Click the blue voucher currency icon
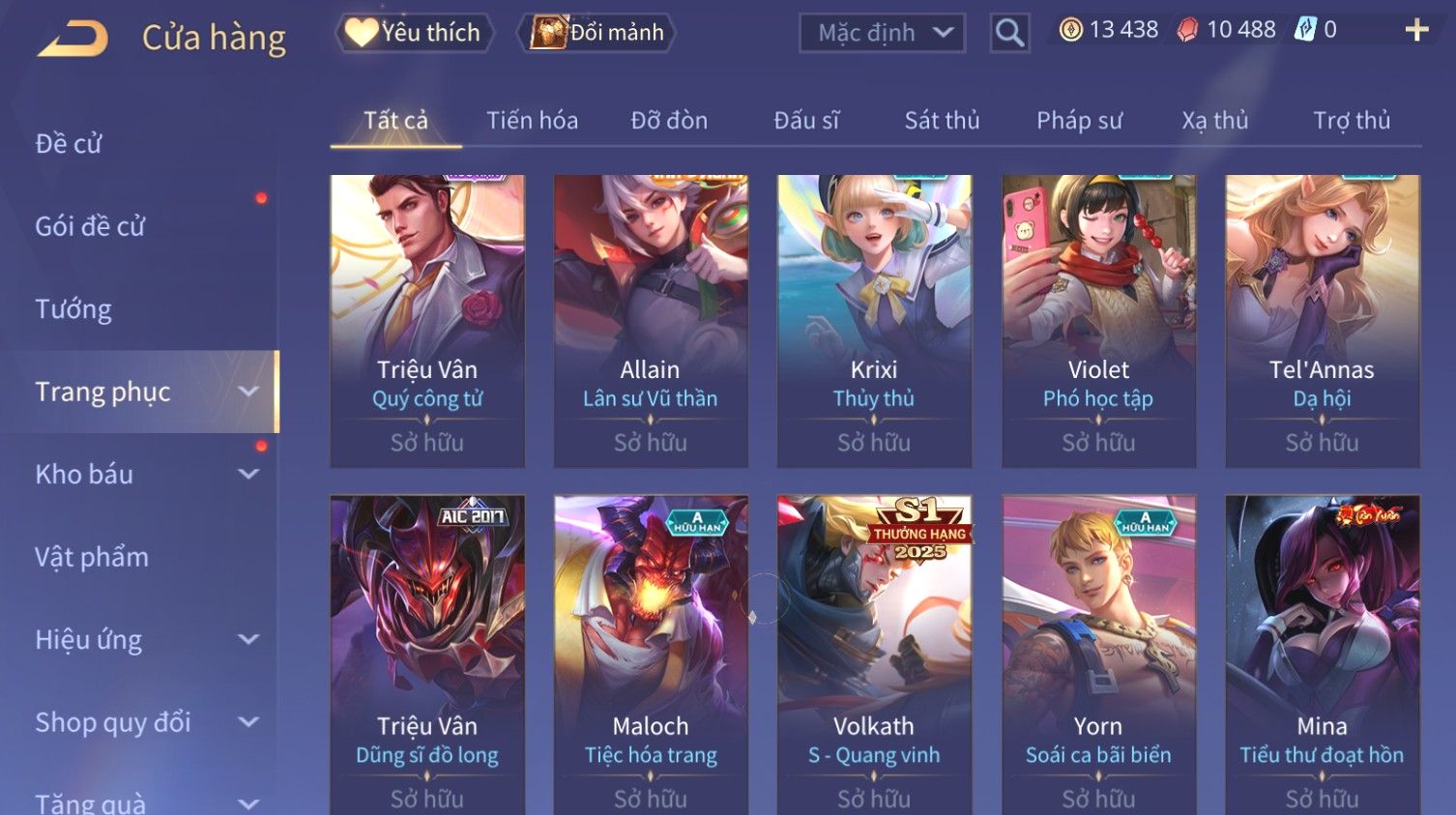Image resolution: width=1456 pixels, height=815 pixels. pyautogui.click(x=1305, y=30)
